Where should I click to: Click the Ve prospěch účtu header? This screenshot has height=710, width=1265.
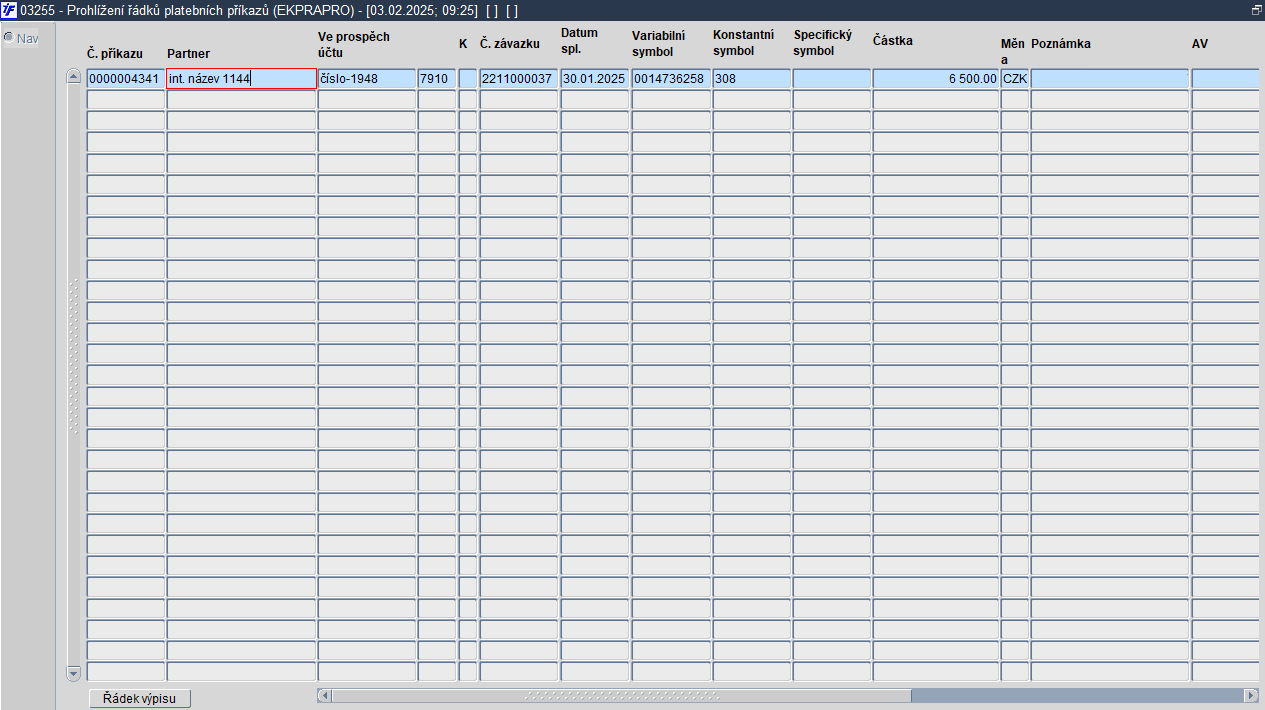pos(354,44)
